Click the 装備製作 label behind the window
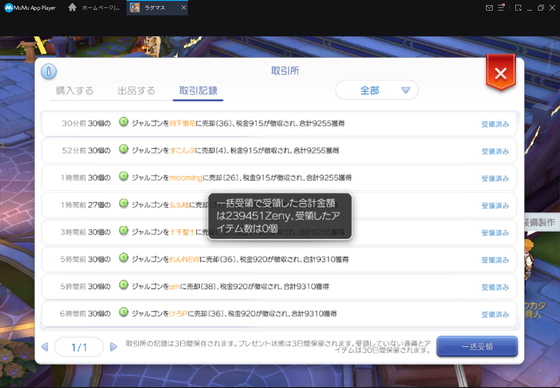560x388 pixels. click(x=539, y=223)
